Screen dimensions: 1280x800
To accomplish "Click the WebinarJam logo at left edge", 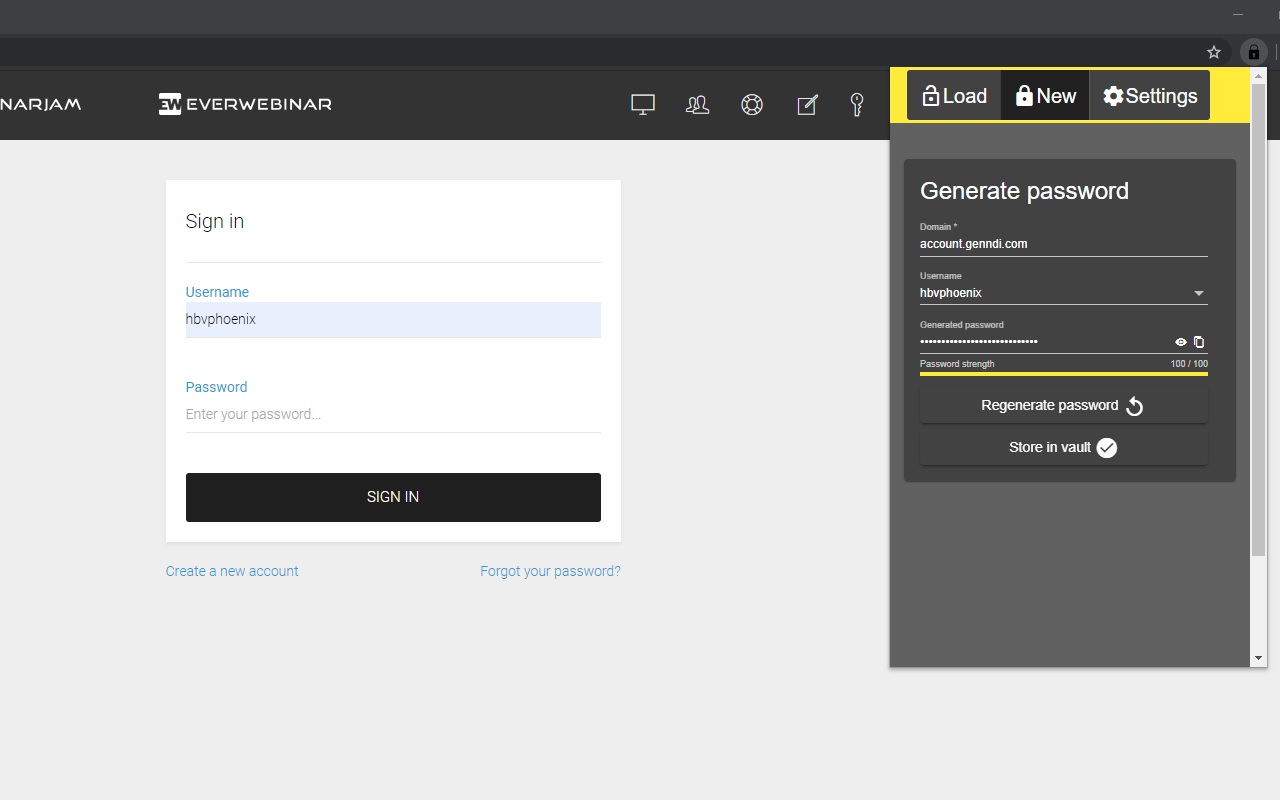I will pyautogui.click(x=40, y=104).
